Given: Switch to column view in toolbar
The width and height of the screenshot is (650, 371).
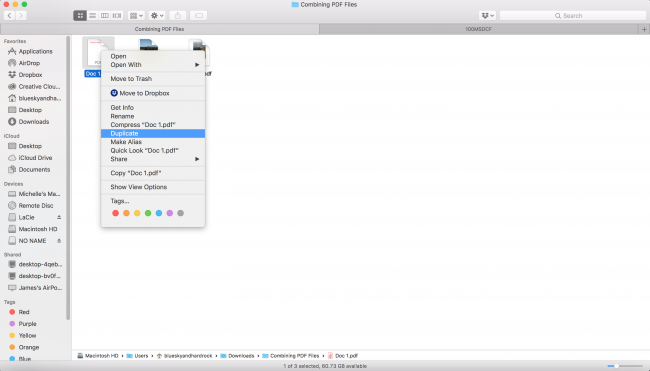Looking at the screenshot, I should tap(104, 16).
